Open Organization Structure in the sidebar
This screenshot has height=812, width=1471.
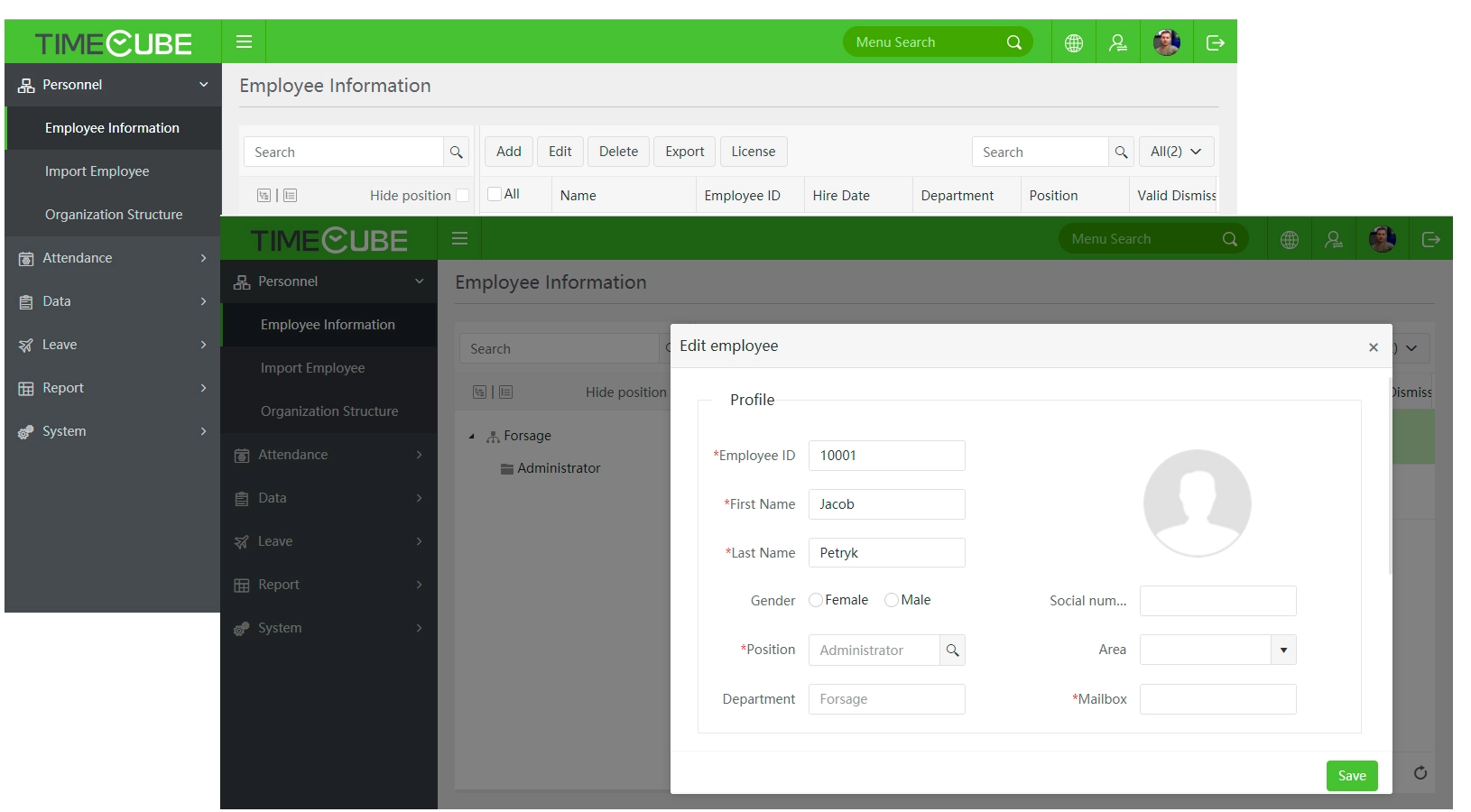tap(114, 215)
